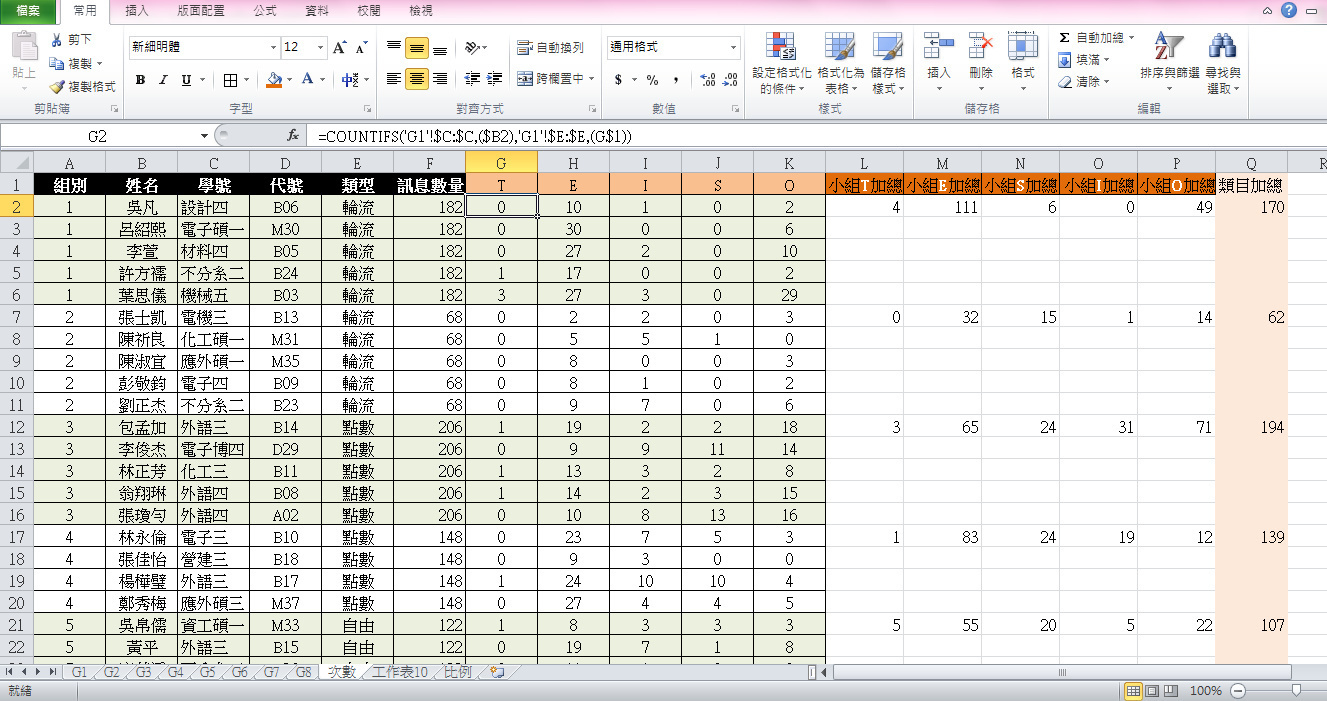This screenshot has height=701, width=1327.
Task: Apply comma style number format
Action: tap(676, 79)
